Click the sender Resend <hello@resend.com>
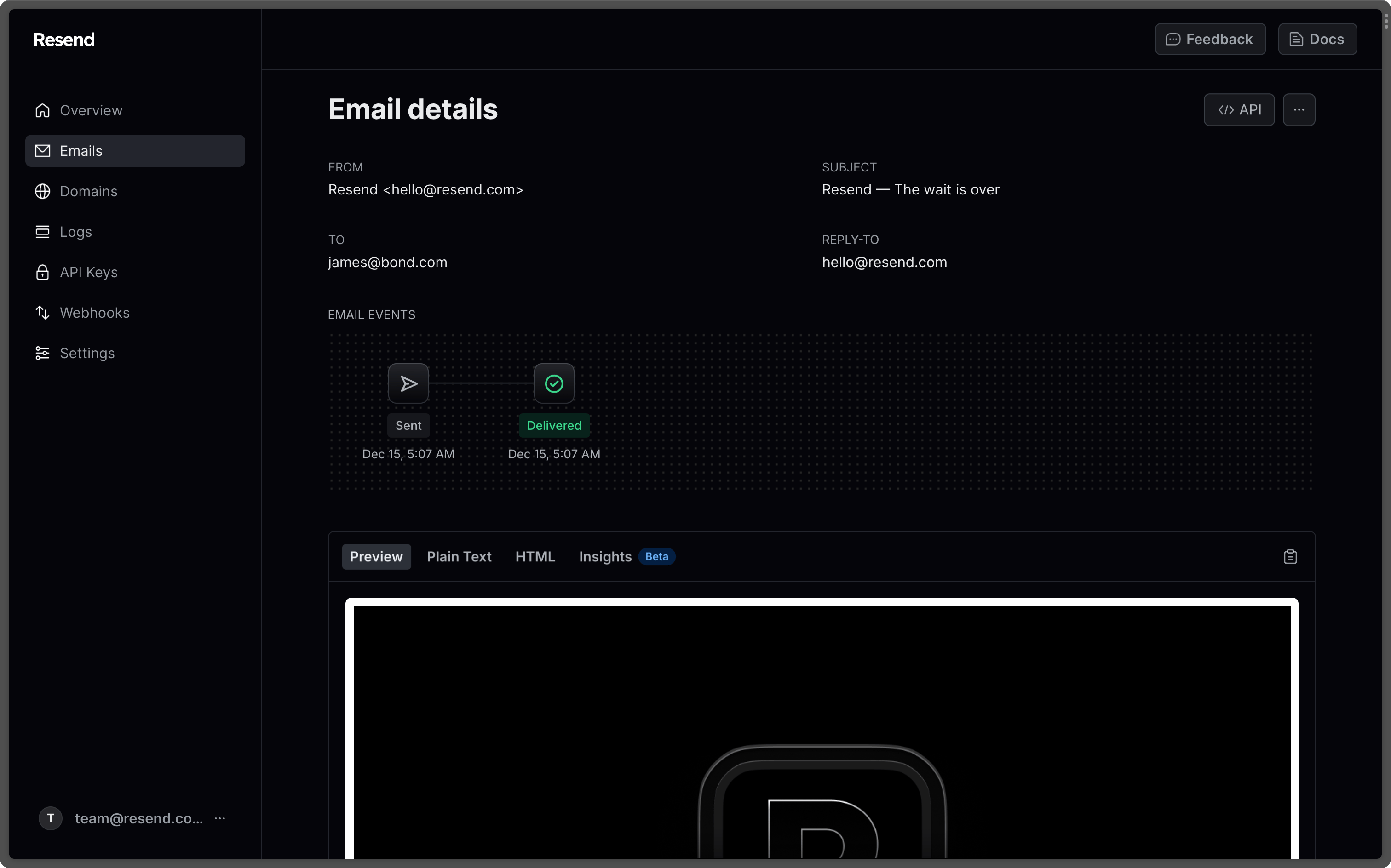1391x868 pixels. 425,190
